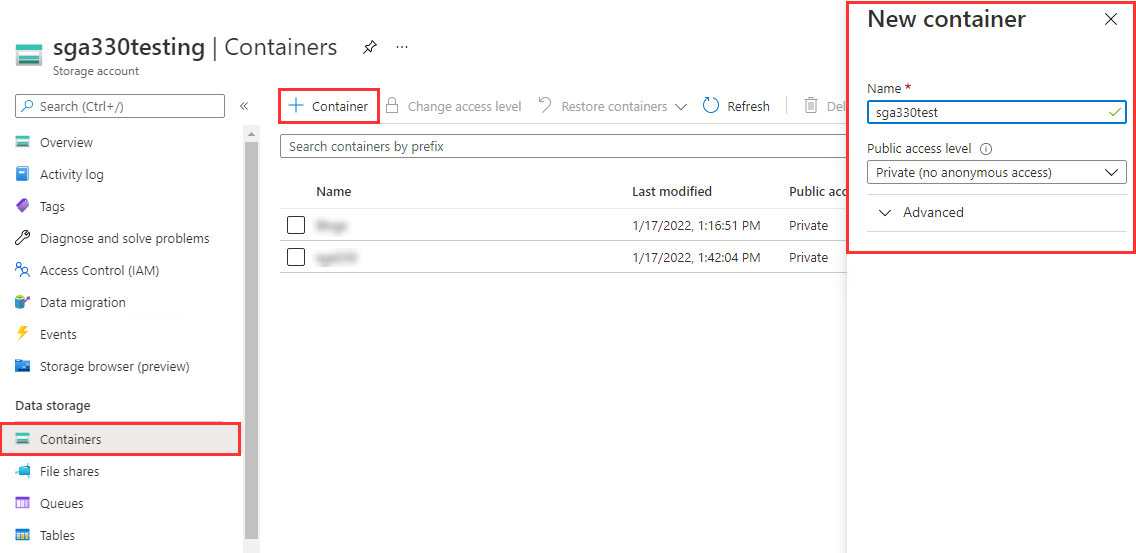Click the storage account logo icon
1136x553 pixels.
[30, 56]
